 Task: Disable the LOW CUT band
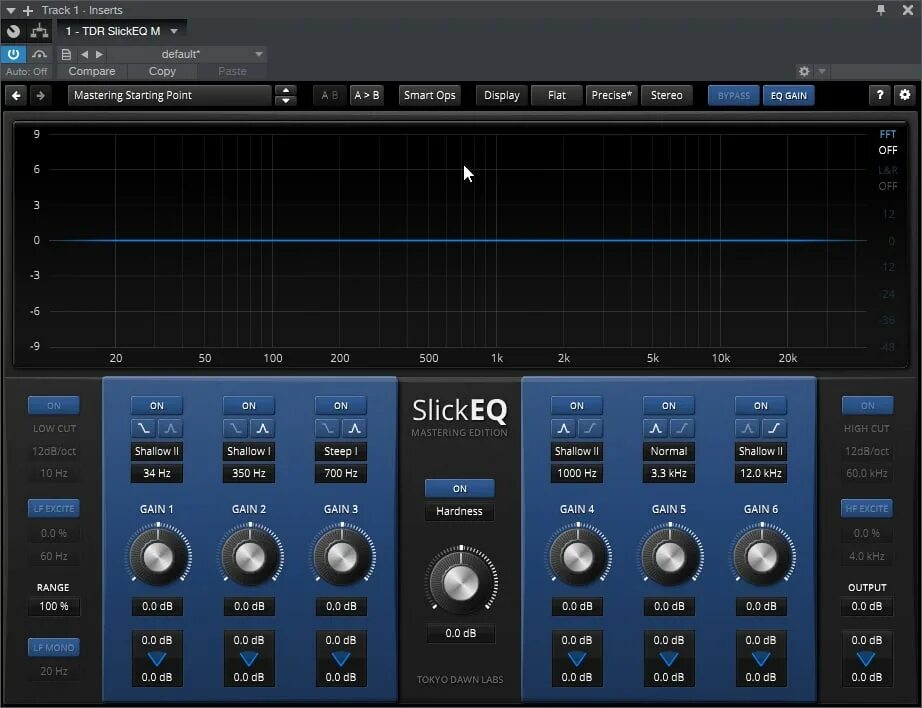click(x=53, y=405)
